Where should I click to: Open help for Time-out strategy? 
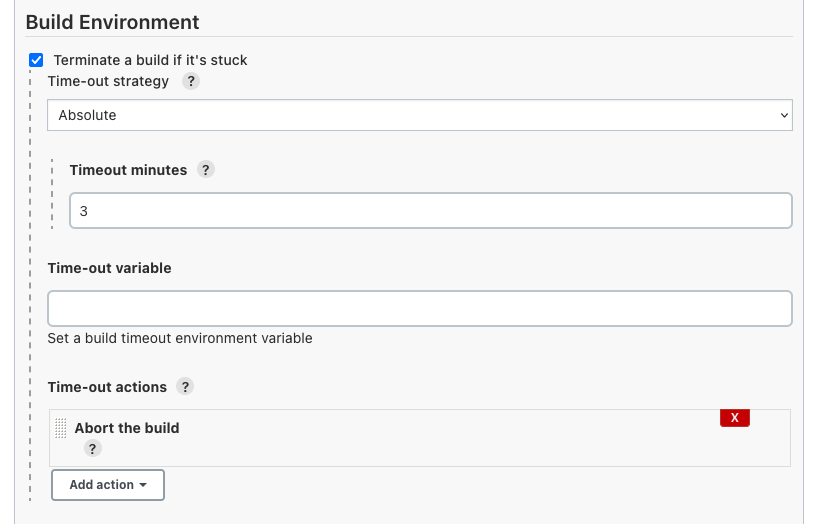pos(191,82)
